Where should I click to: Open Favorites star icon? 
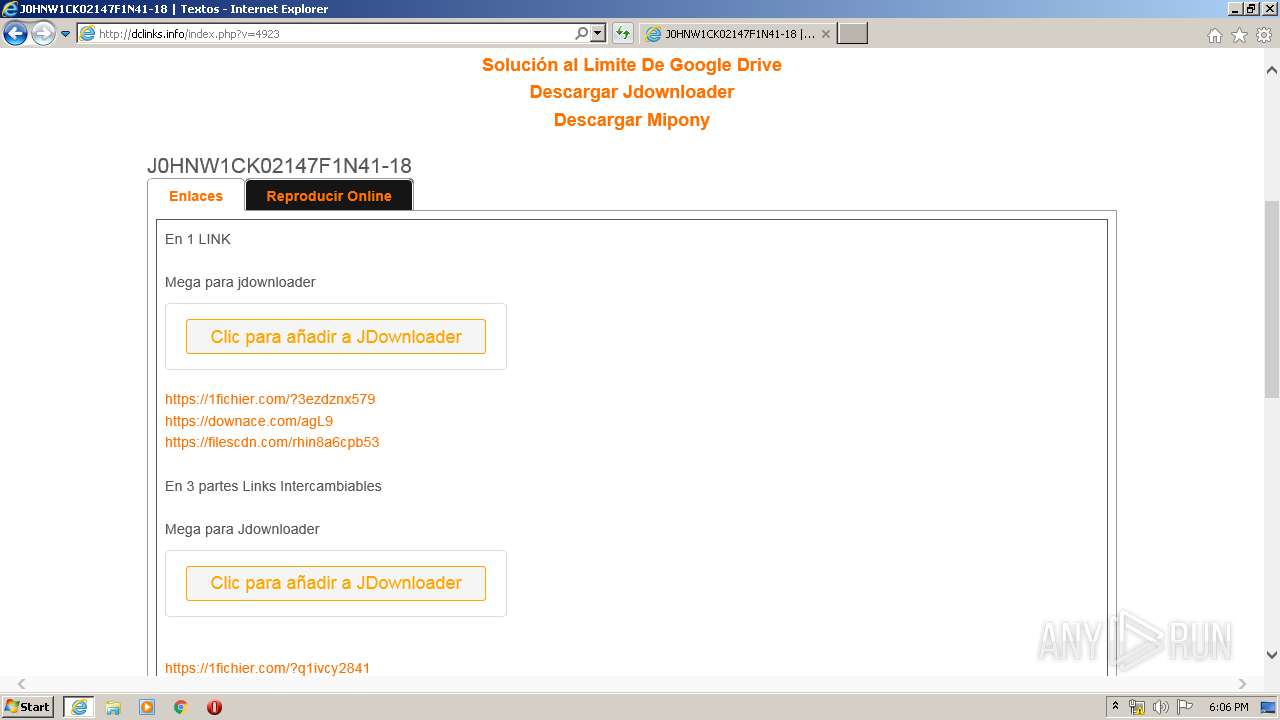pos(1239,35)
